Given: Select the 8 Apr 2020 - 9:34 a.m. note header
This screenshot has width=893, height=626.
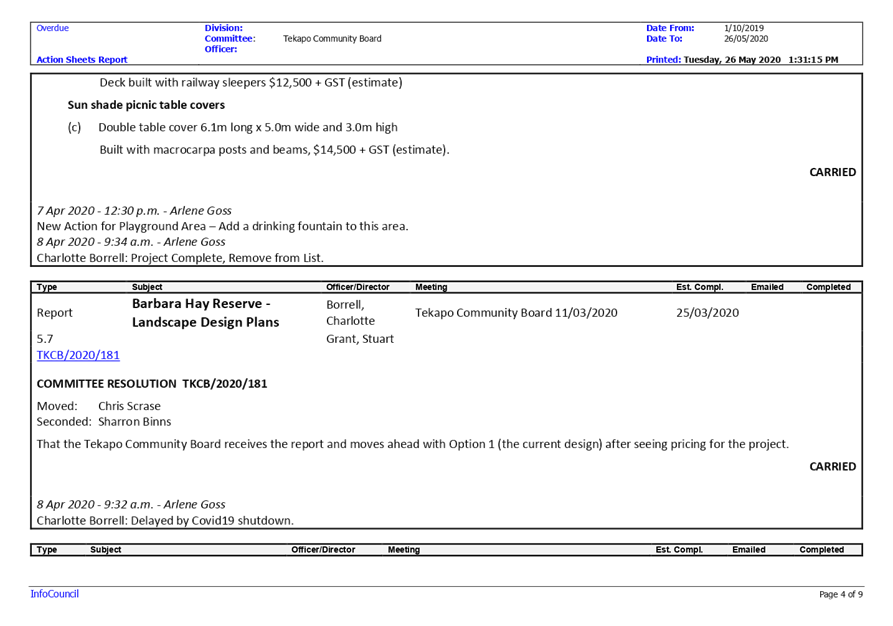Looking at the screenshot, I should (x=131, y=242).
